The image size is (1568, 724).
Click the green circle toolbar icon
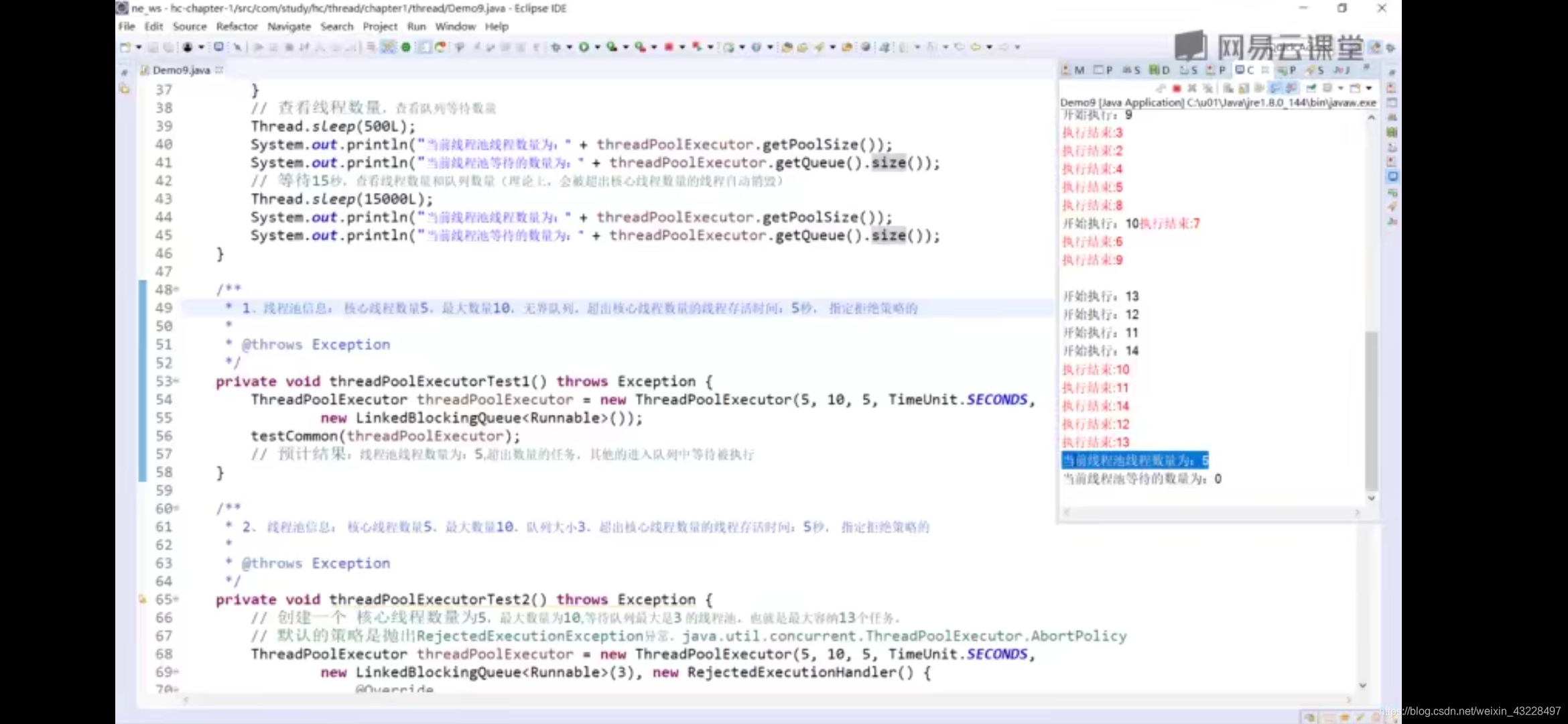406,47
